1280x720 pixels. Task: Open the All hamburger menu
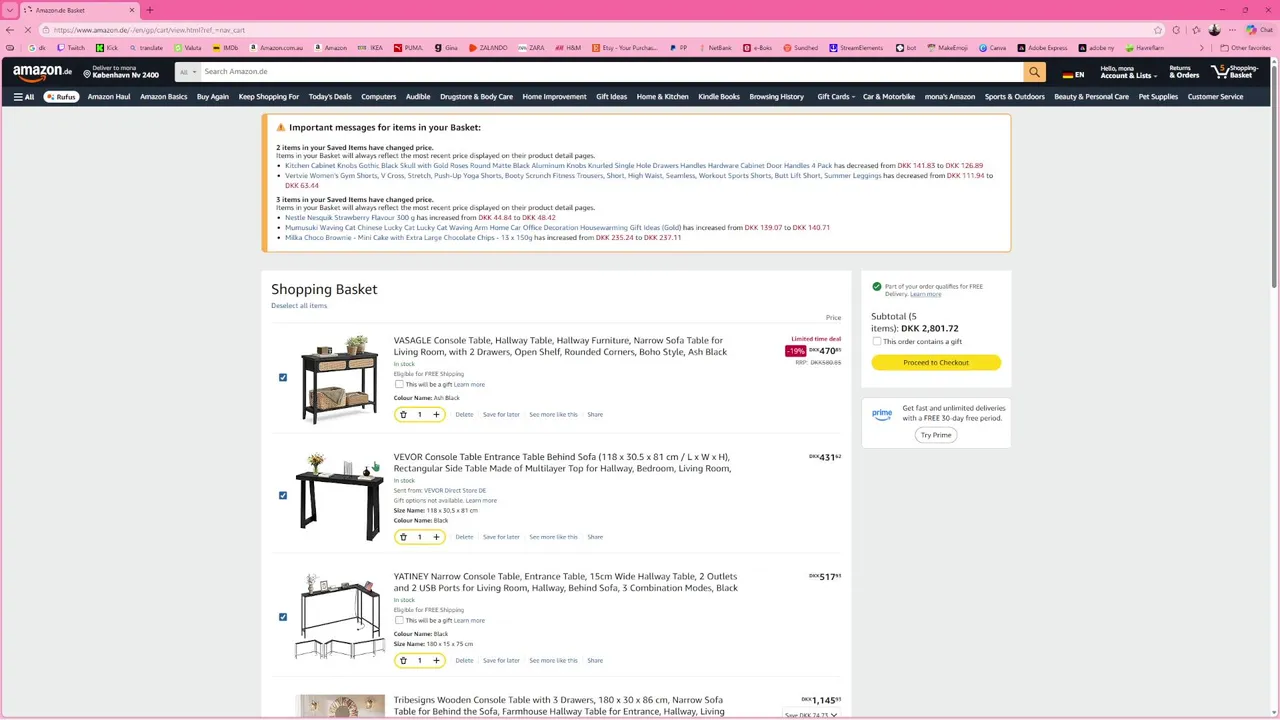tap(24, 97)
